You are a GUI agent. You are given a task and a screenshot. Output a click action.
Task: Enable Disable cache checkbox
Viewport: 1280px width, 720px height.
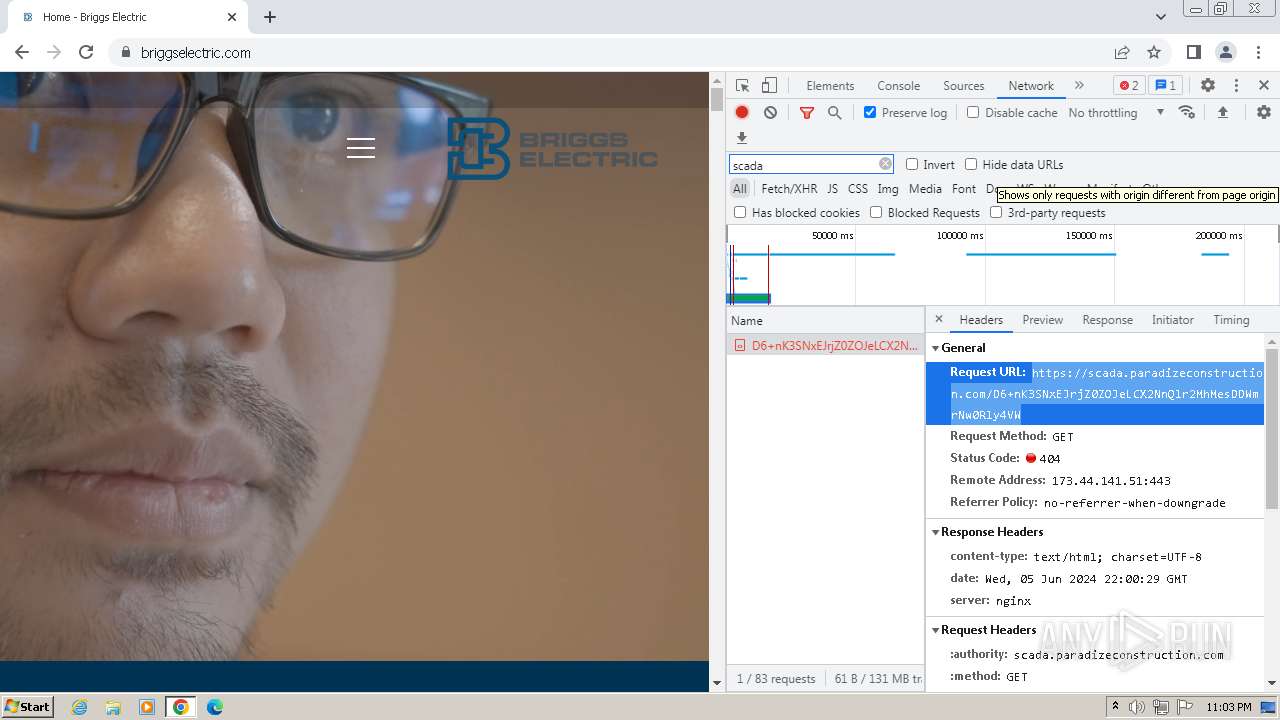[x=973, y=112]
